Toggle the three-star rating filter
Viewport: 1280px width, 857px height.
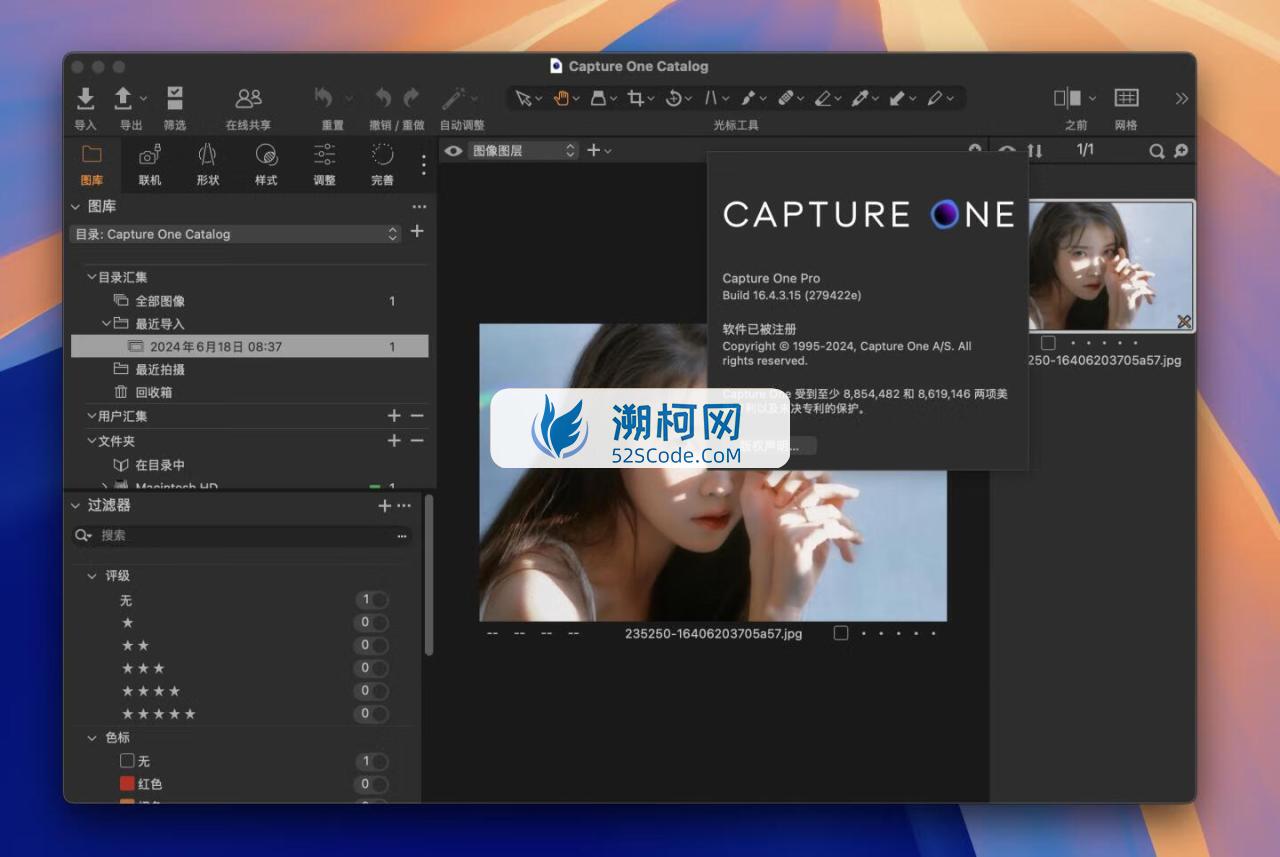coord(372,668)
